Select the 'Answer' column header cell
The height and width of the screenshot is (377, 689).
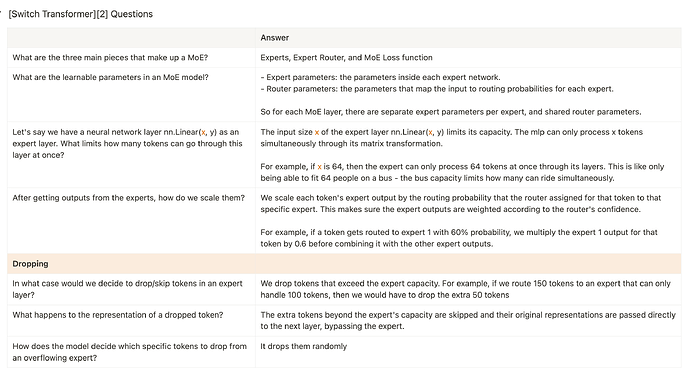point(468,38)
